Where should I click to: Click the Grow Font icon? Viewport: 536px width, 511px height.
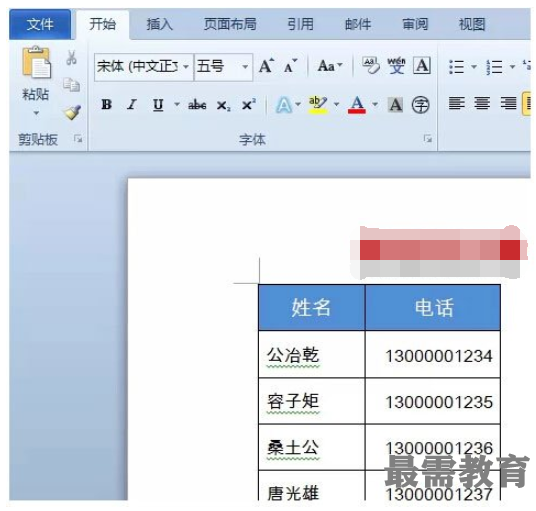266,66
